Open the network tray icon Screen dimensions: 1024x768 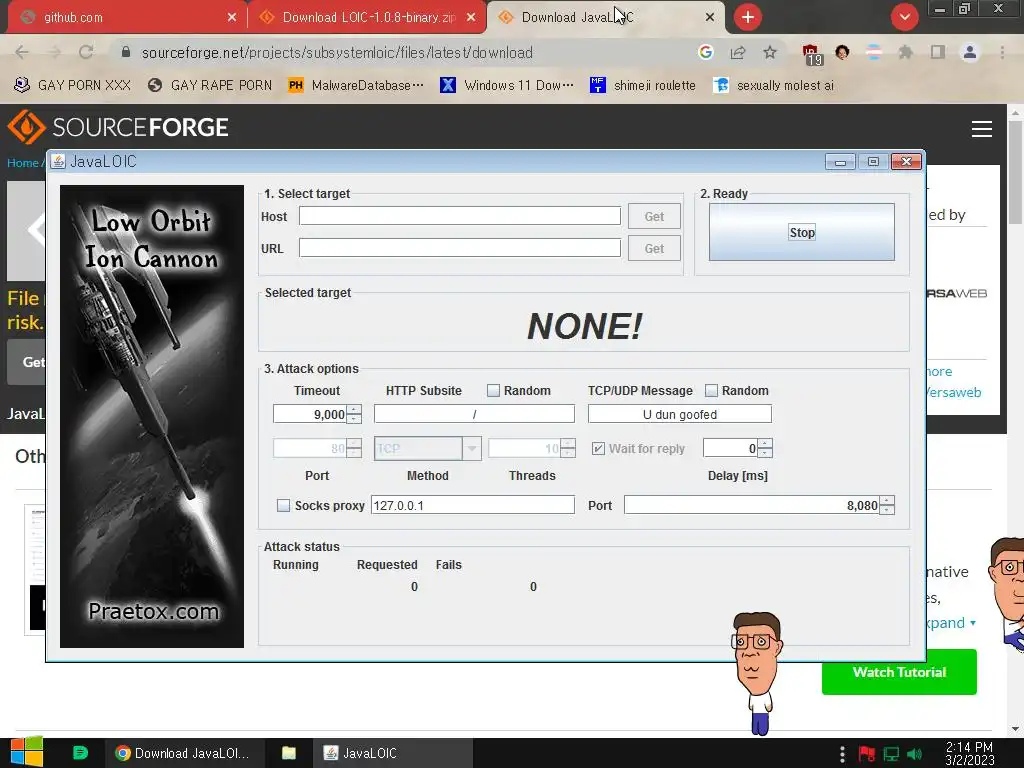[891, 754]
